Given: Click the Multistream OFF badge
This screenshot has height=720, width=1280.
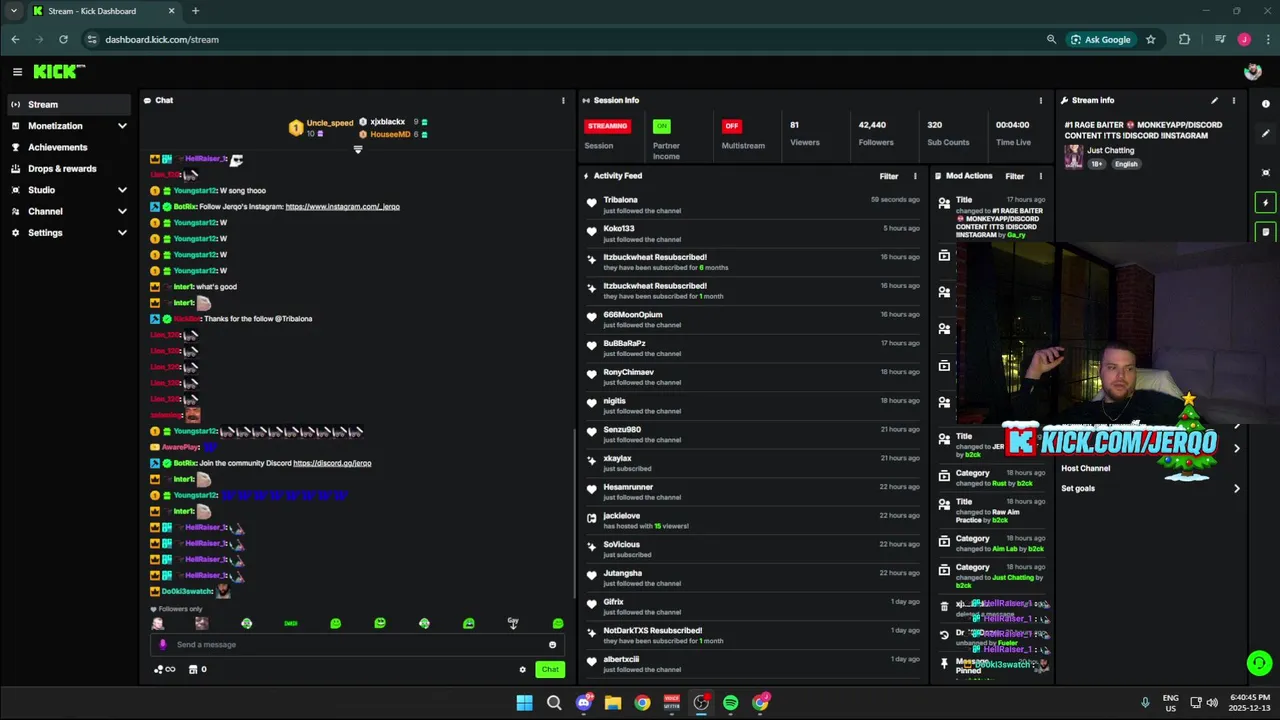Looking at the screenshot, I should point(731,126).
